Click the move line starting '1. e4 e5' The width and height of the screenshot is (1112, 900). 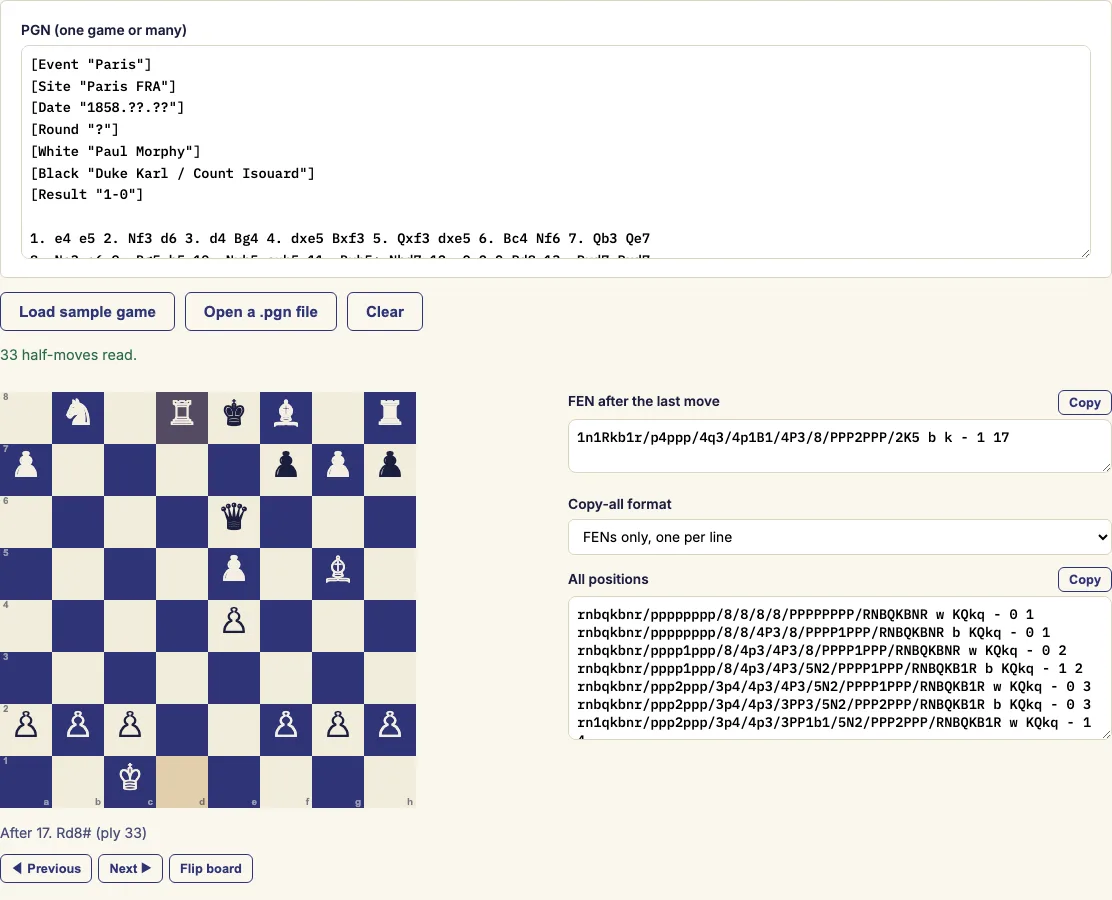340,238
